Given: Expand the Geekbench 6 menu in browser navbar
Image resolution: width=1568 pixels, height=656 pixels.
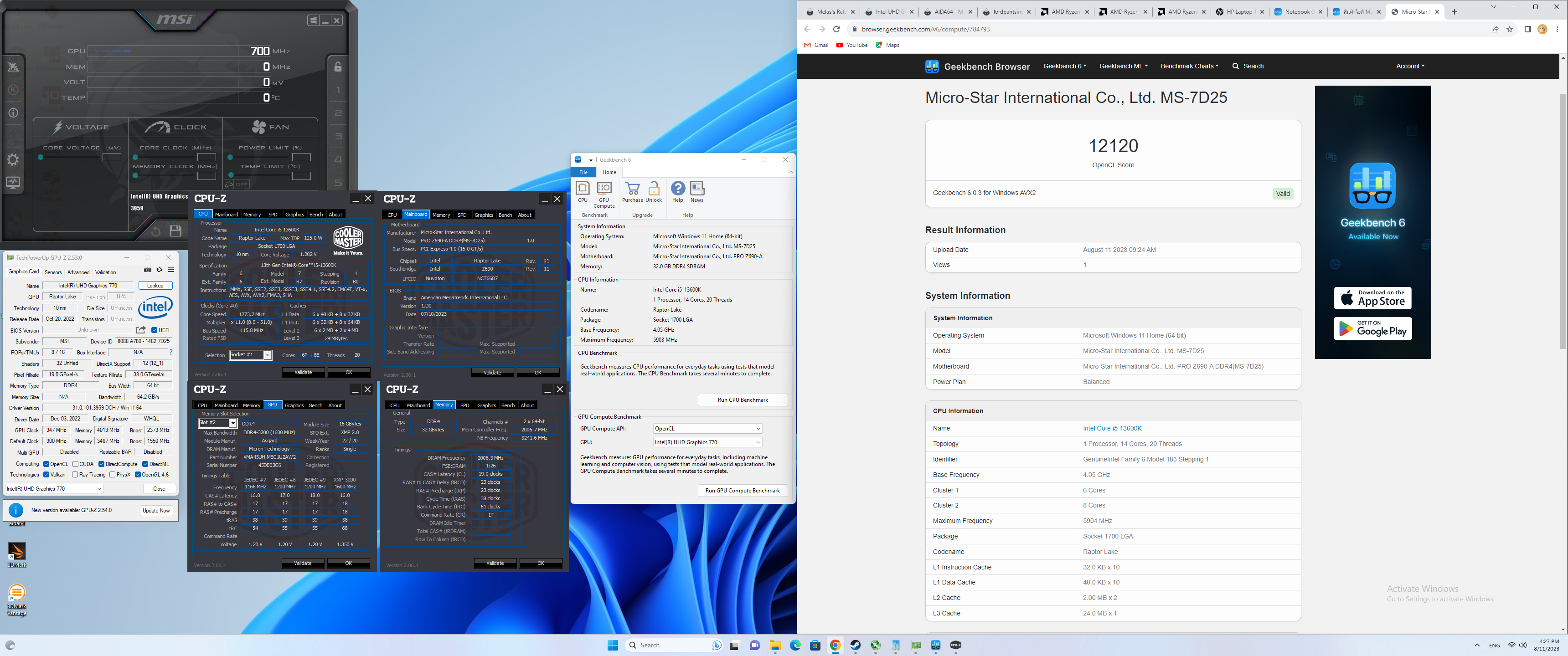Looking at the screenshot, I should click(1065, 67).
